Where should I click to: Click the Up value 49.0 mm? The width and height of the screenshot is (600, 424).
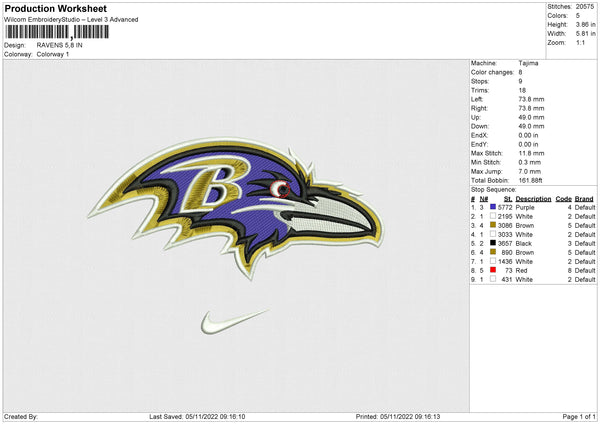click(x=531, y=117)
